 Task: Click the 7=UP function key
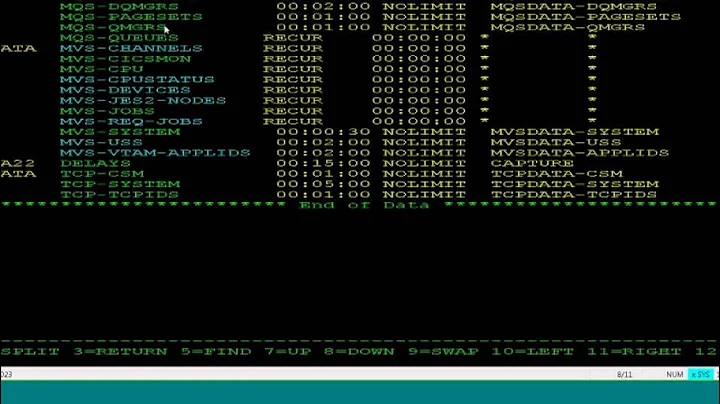point(288,352)
